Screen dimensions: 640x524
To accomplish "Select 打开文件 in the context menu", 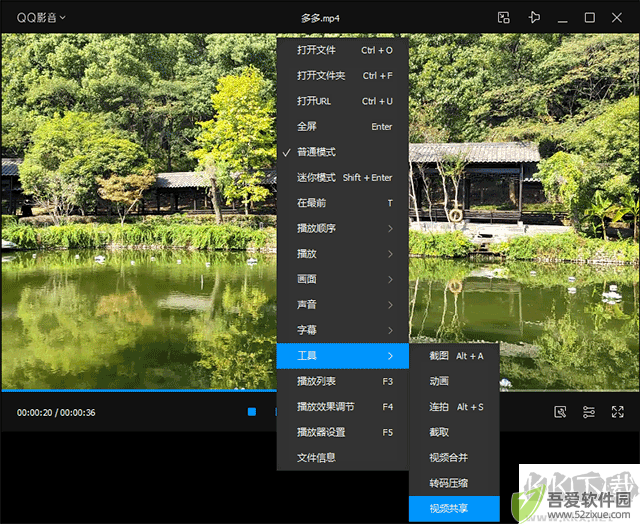I will (343, 50).
